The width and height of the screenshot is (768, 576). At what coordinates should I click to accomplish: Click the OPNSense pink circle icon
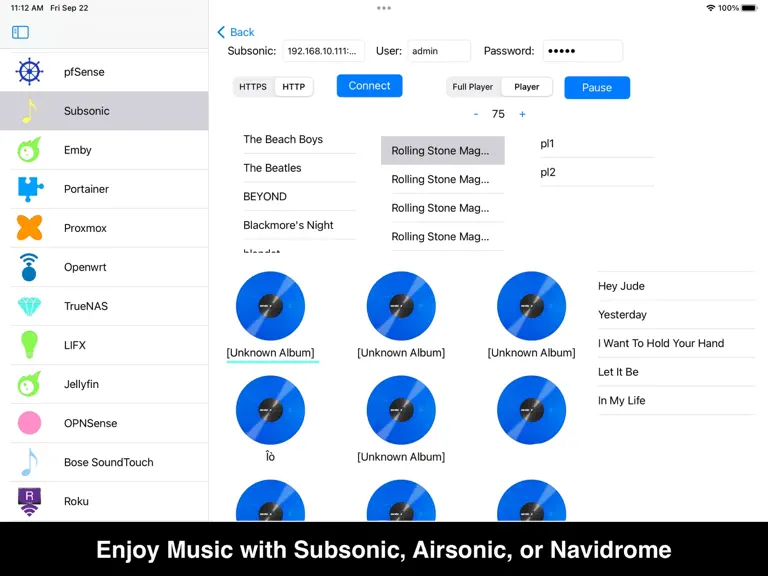click(x=29, y=423)
